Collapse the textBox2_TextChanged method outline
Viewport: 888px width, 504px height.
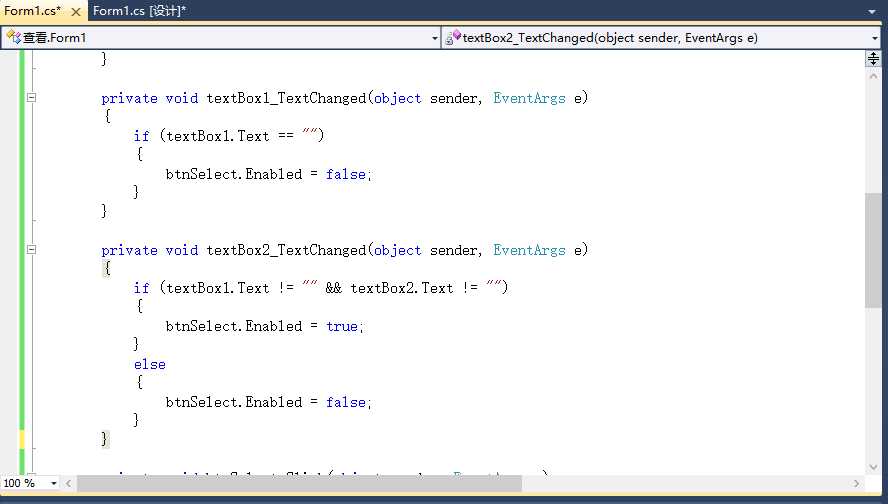coord(32,249)
